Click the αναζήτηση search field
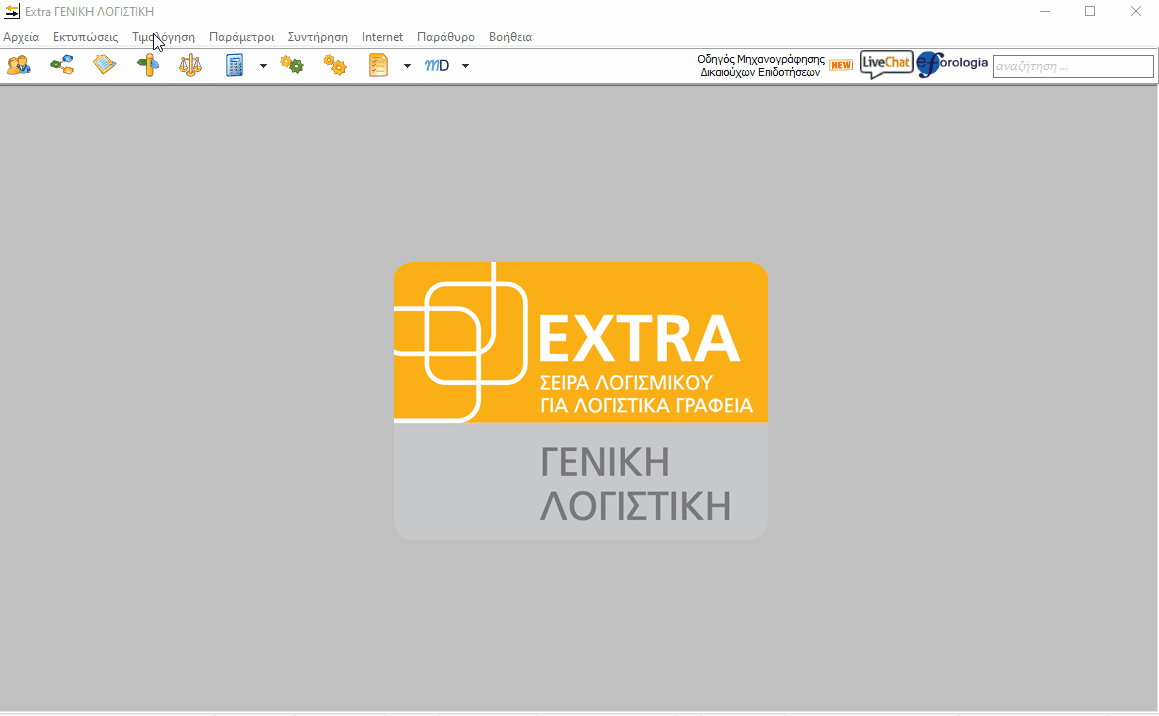Image resolution: width=1159 pixels, height=716 pixels. 1072,67
